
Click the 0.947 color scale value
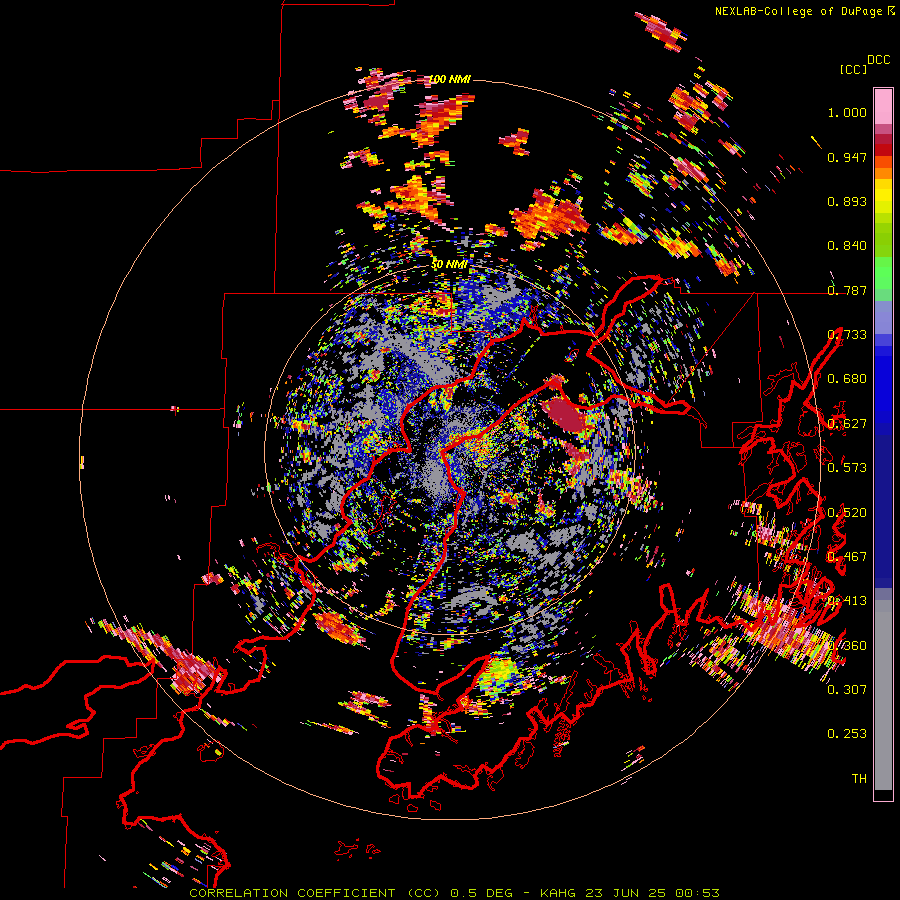(x=847, y=157)
